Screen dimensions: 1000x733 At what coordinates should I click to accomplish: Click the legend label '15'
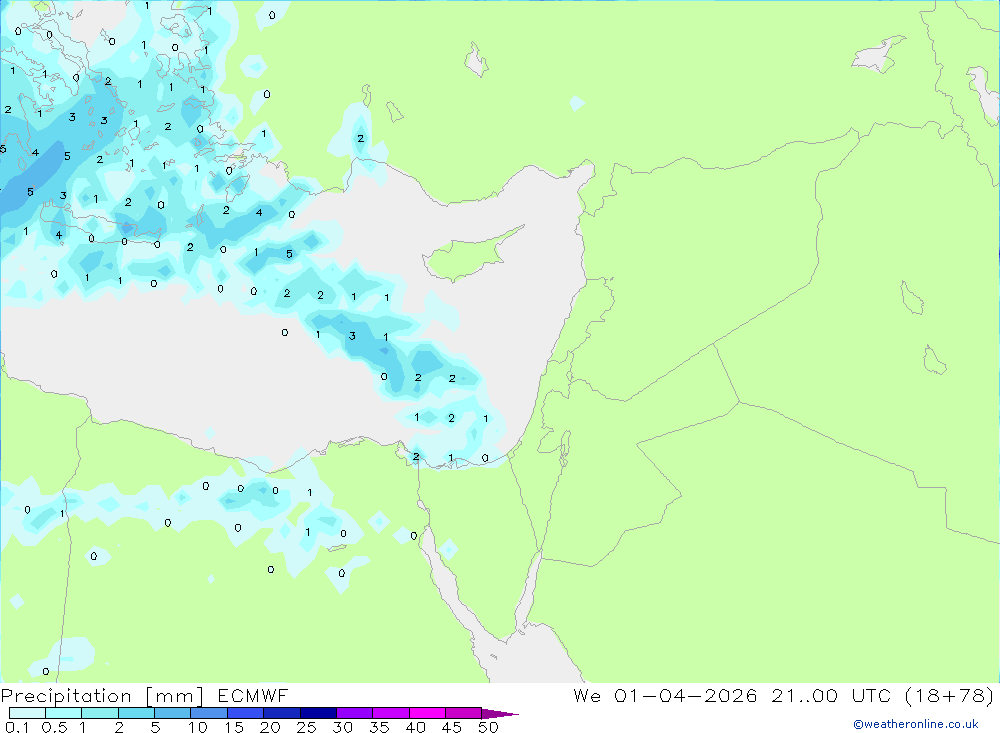click(234, 727)
